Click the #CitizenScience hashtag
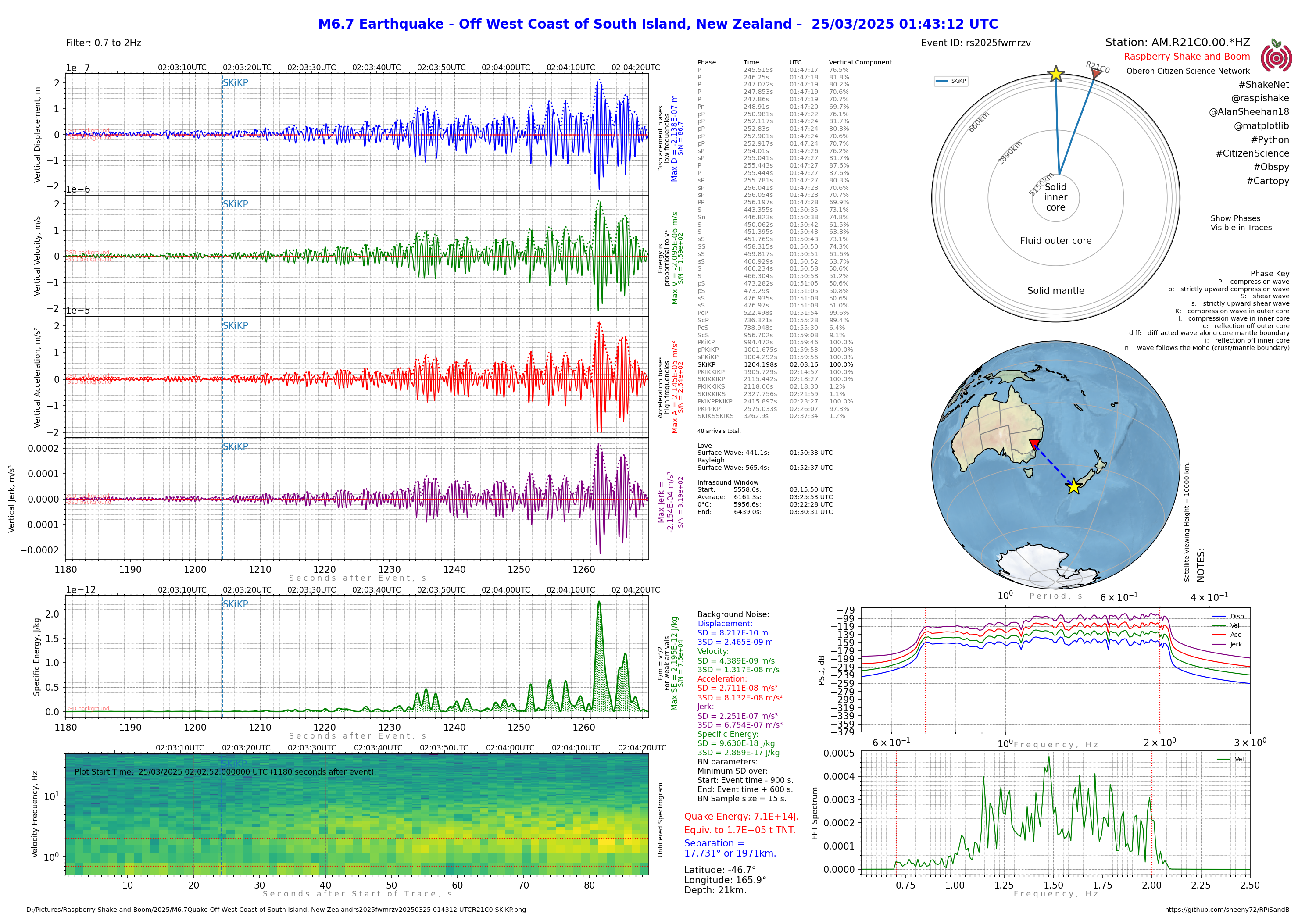The image size is (1316, 921). point(1252,153)
